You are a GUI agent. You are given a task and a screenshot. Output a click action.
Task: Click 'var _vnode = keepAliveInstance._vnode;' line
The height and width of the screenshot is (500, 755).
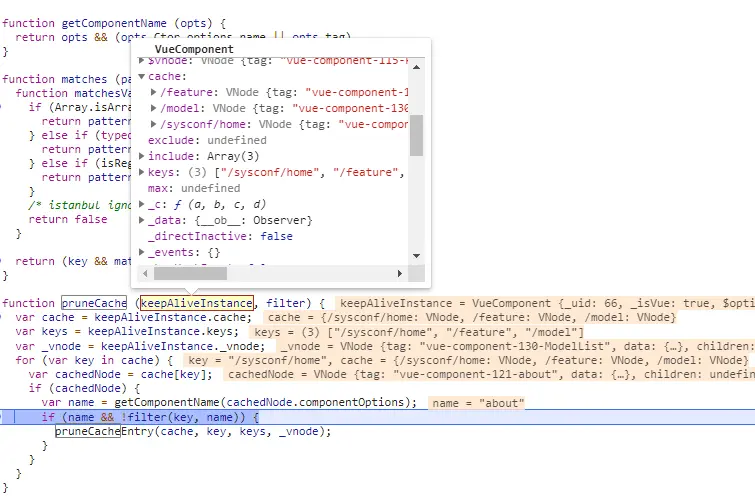point(140,346)
